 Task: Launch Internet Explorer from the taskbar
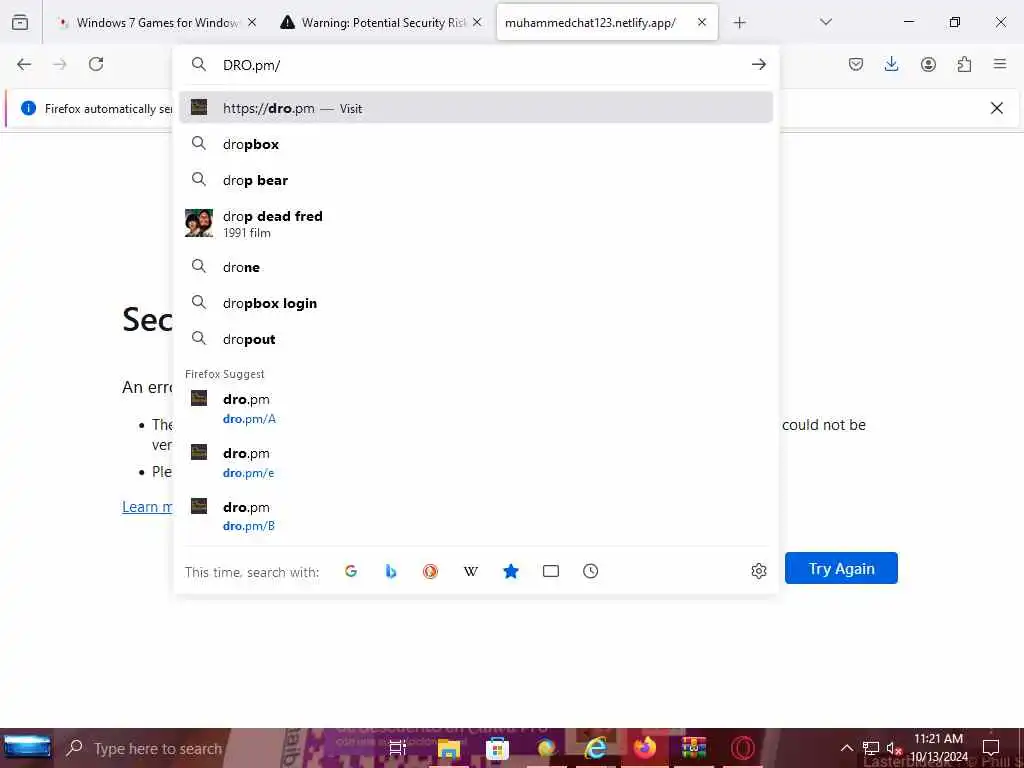[595, 748]
